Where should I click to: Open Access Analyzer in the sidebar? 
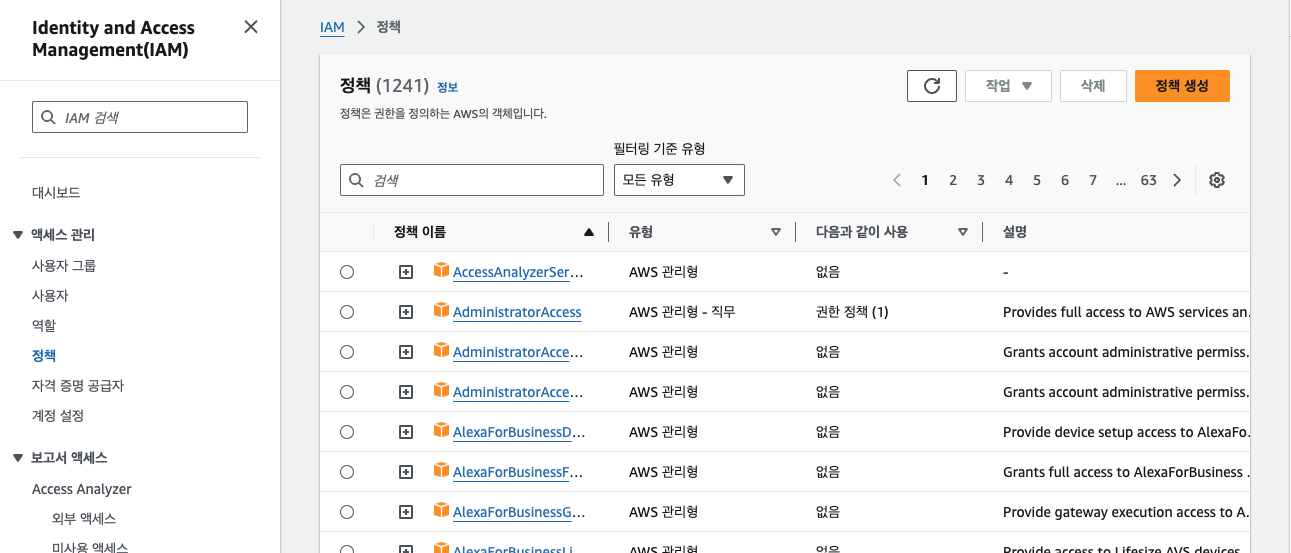click(82, 489)
